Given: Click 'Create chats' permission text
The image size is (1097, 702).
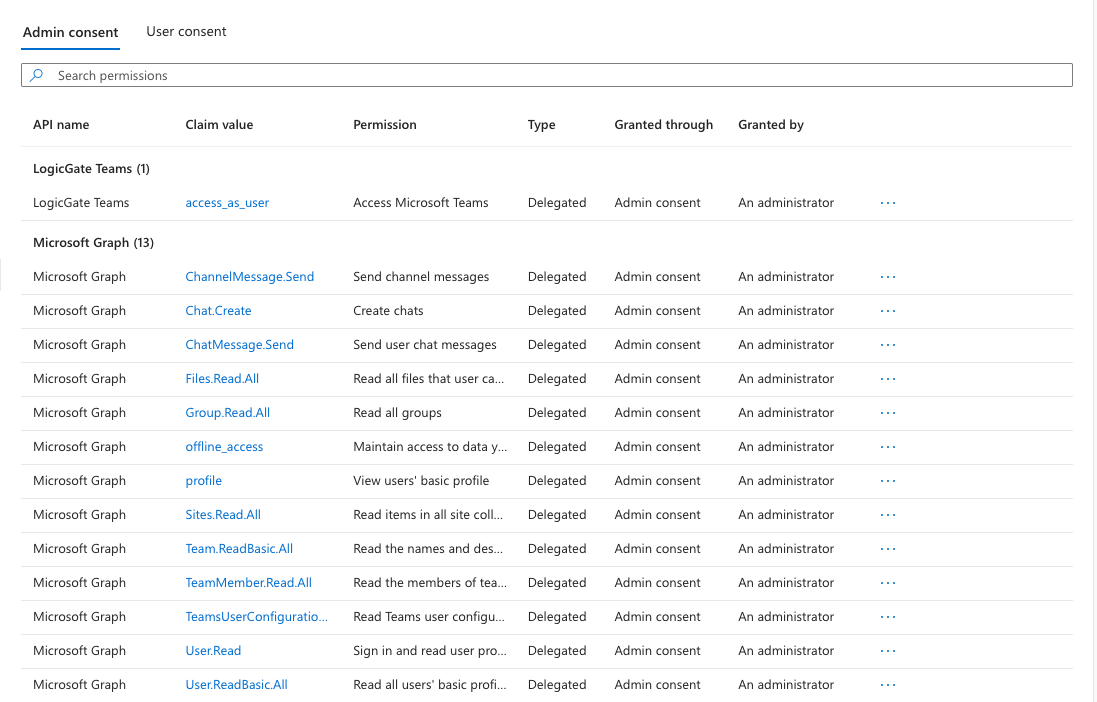Looking at the screenshot, I should [388, 311].
